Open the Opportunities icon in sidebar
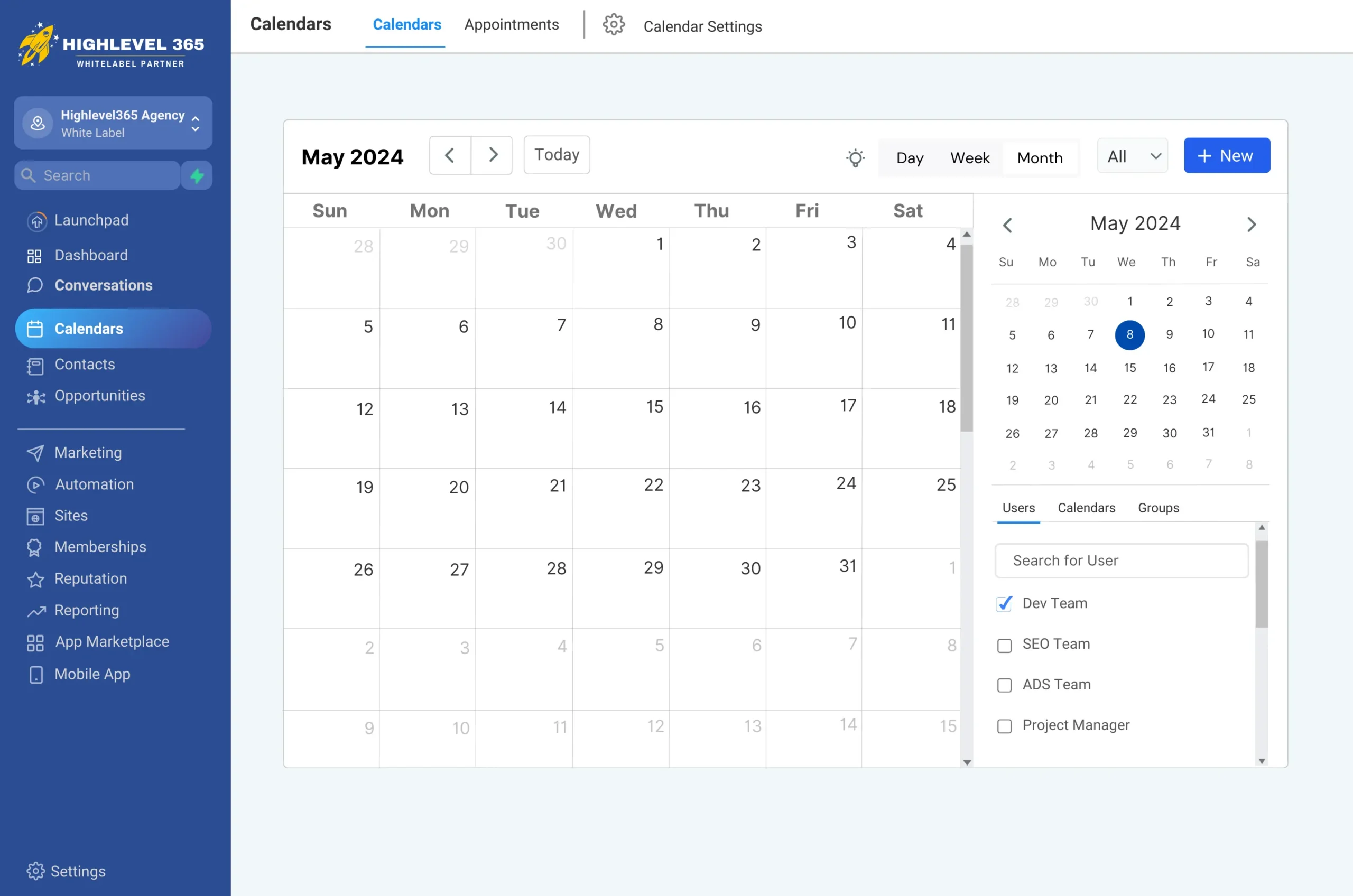Screen dimensions: 1353x896 (35, 397)
